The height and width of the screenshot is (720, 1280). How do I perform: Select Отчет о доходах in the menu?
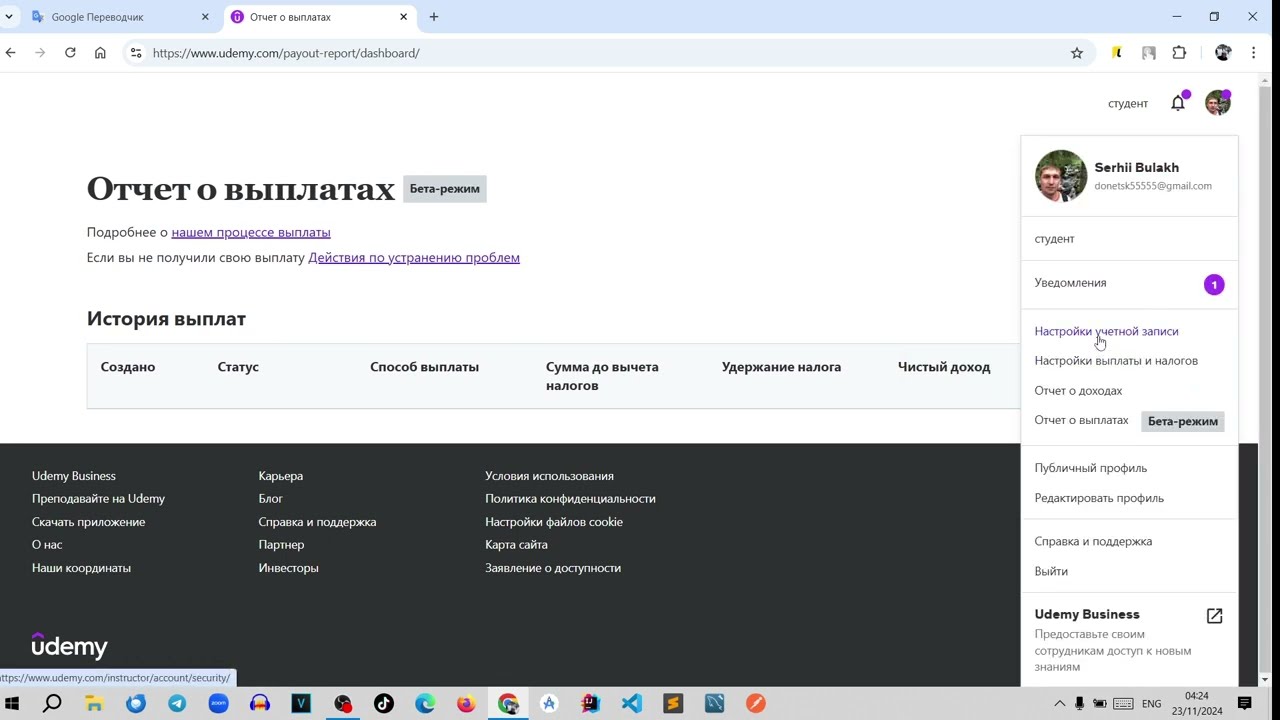pyautogui.click(x=1078, y=391)
